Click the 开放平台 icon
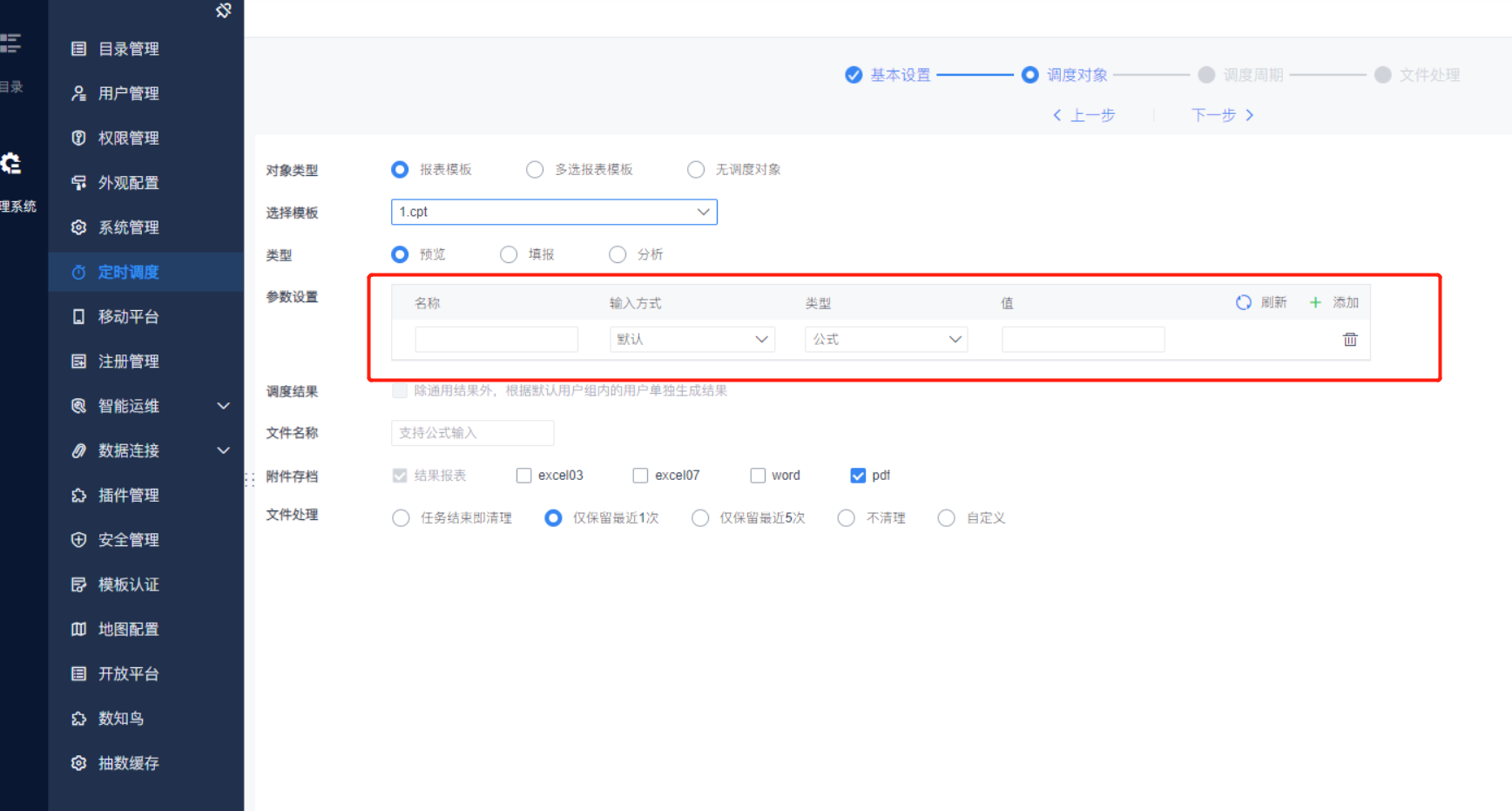This screenshot has height=811, width=1512. tap(78, 673)
